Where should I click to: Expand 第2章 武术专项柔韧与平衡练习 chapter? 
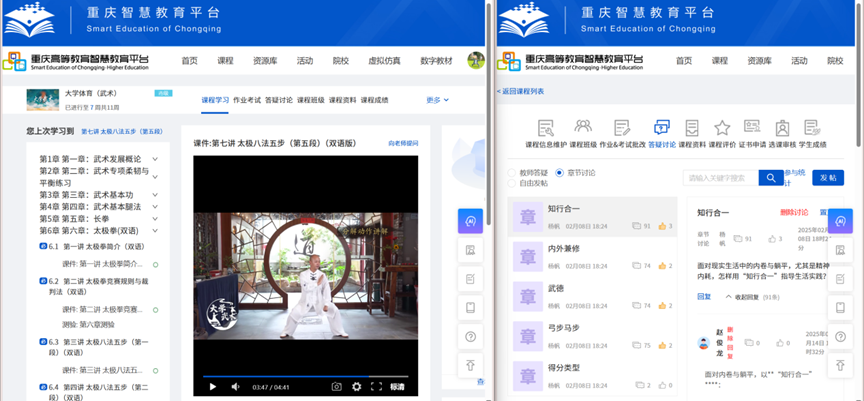(x=155, y=177)
